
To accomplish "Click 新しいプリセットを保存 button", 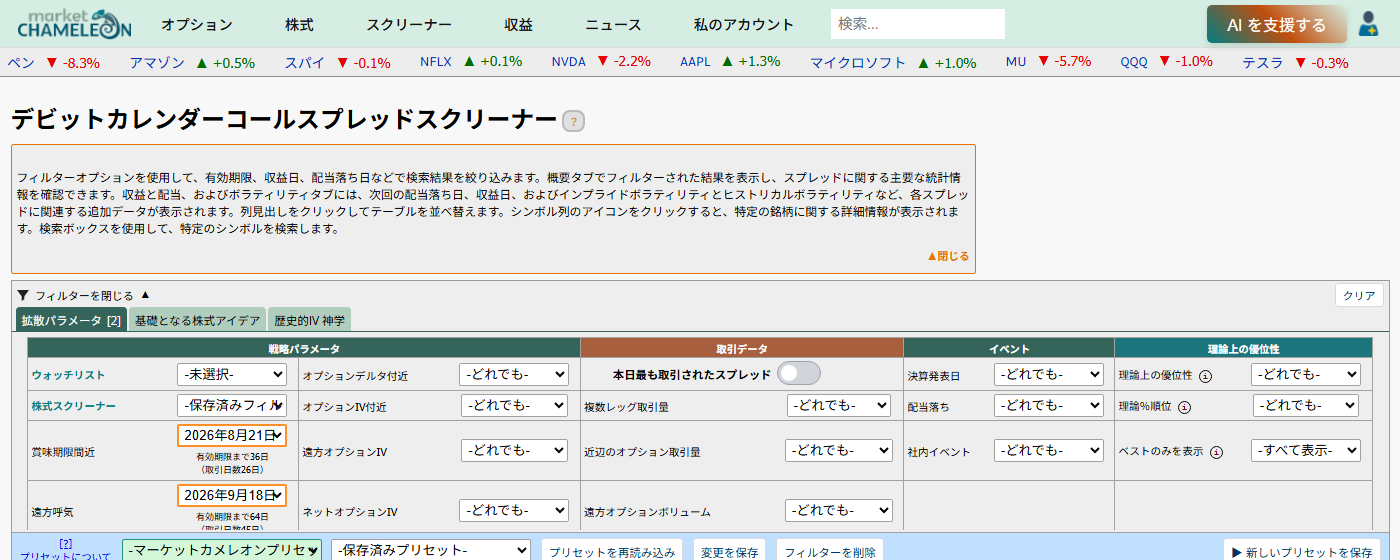I will point(1302,552).
